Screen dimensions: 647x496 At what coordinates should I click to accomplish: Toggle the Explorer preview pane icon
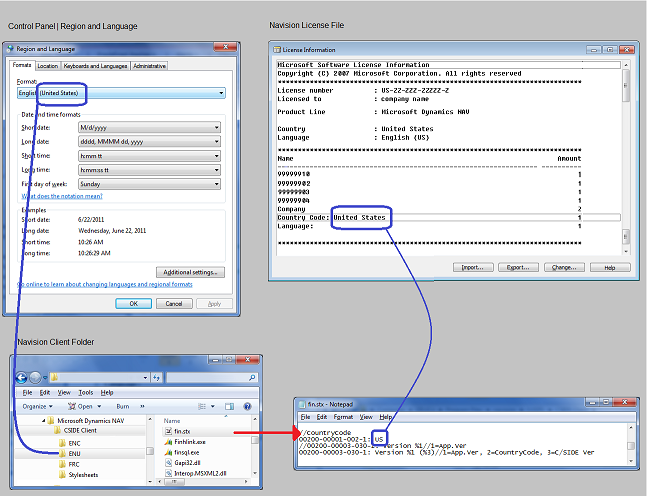(229, 406)
